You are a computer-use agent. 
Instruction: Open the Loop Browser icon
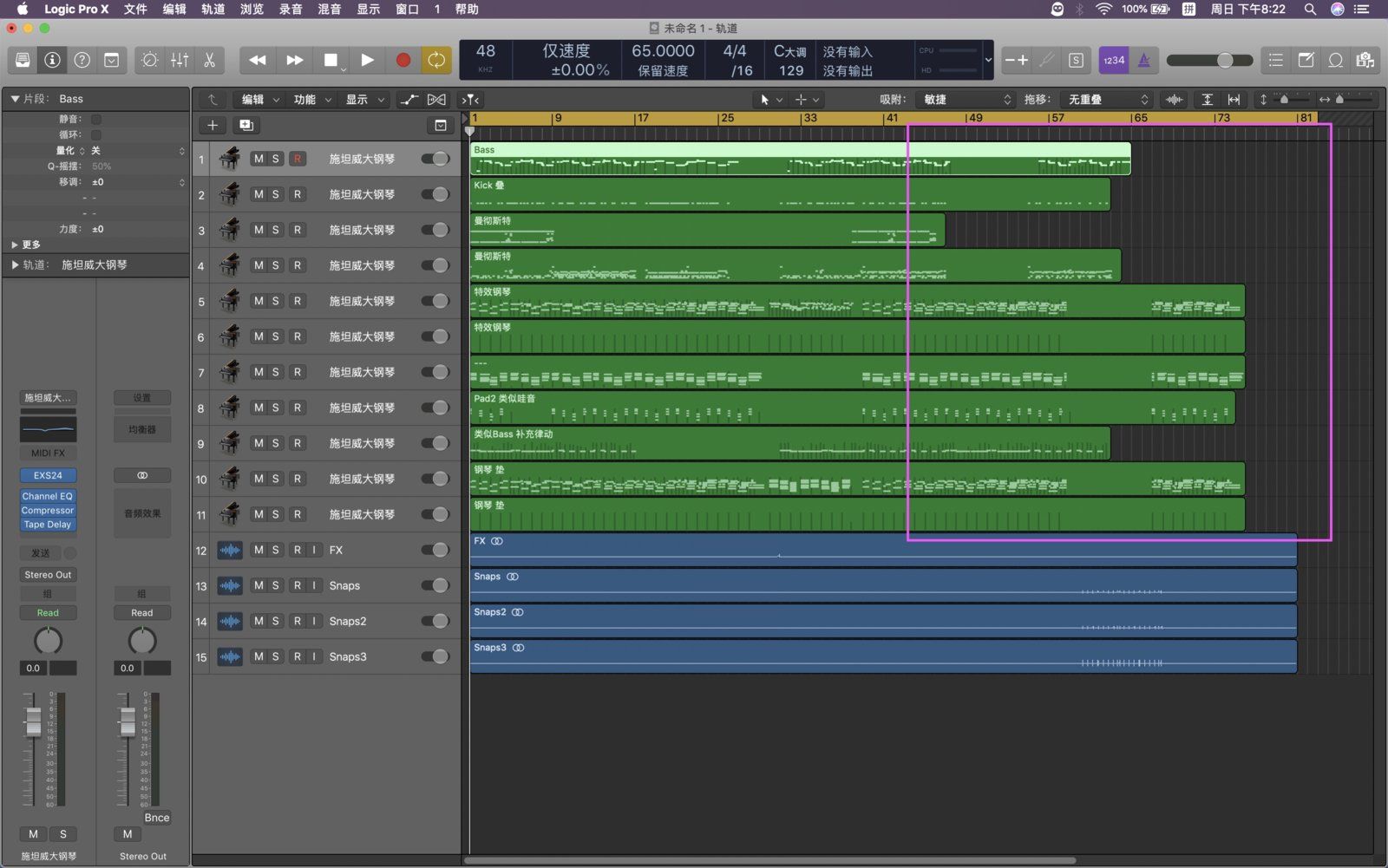click(x=1336, y=60)
